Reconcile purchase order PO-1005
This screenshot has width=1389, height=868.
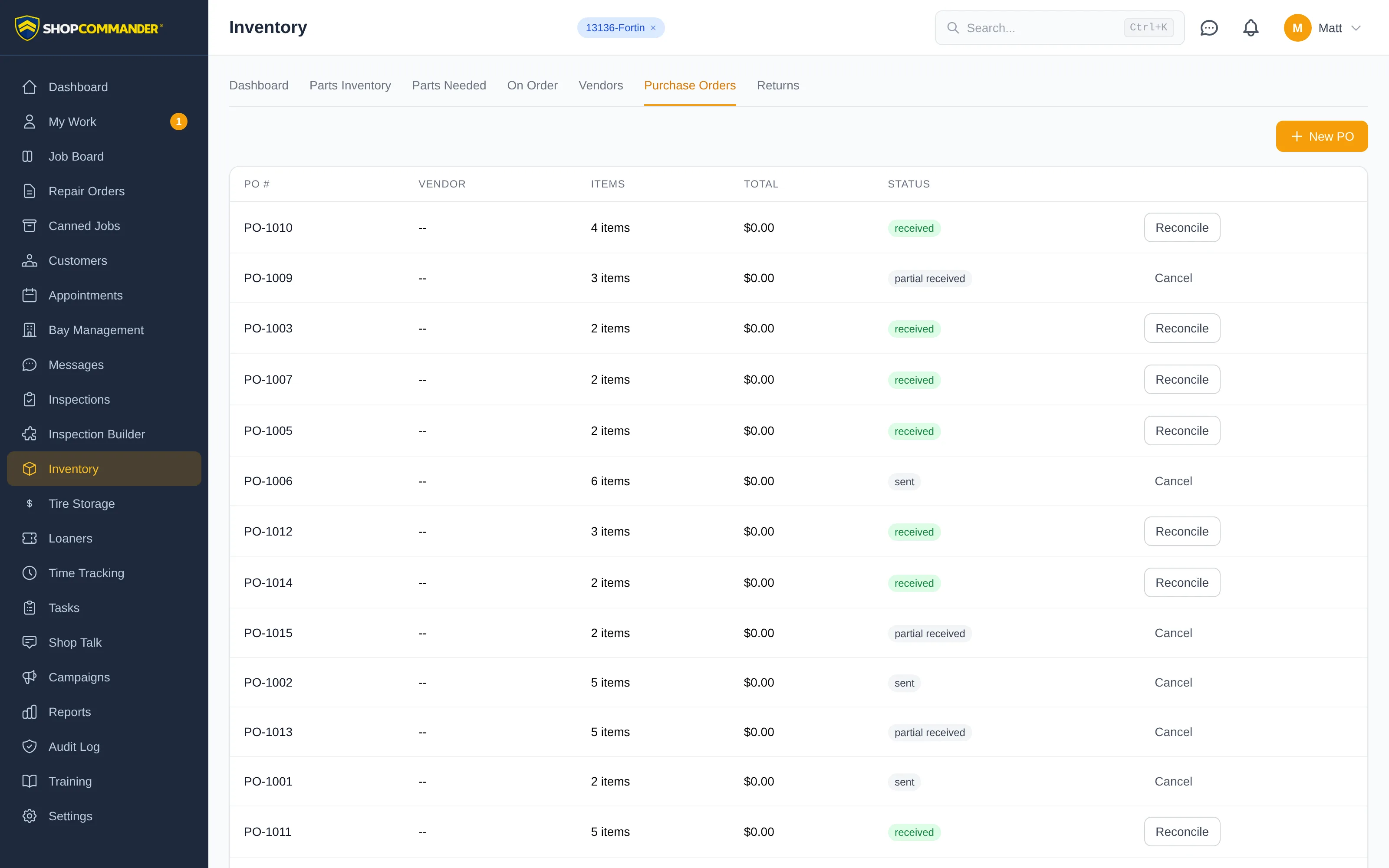point(1182,431)
